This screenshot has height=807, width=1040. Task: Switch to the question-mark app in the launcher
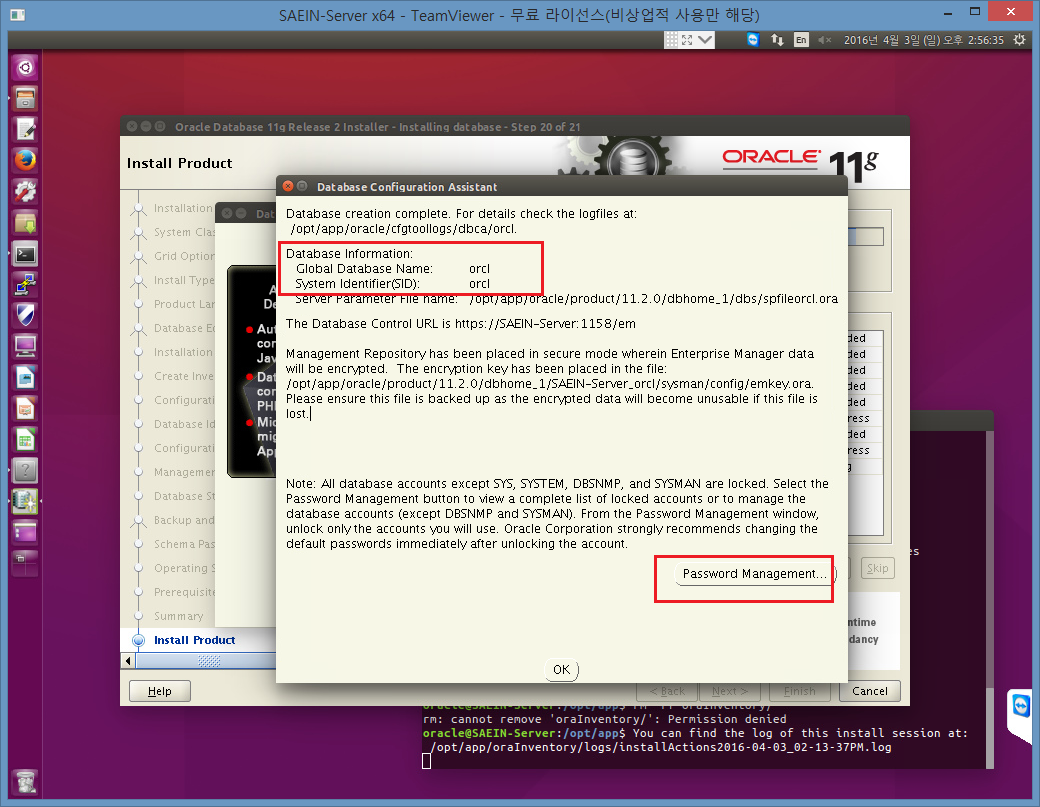[x=25, y=470]
